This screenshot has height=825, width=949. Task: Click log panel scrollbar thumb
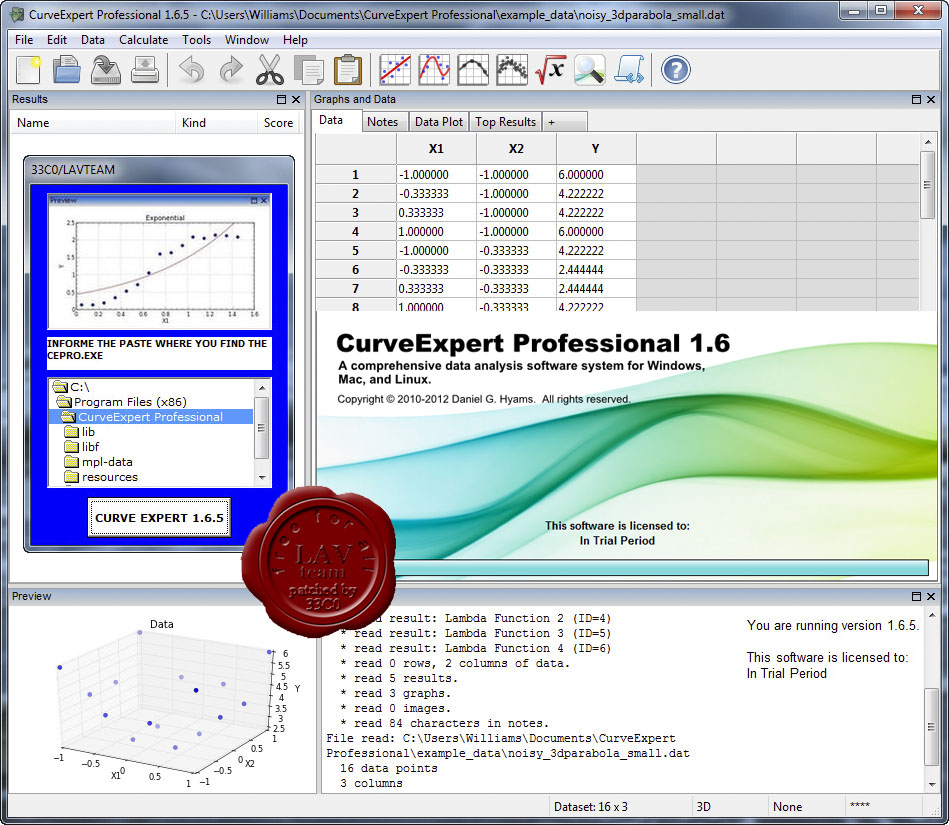point(931,726)
